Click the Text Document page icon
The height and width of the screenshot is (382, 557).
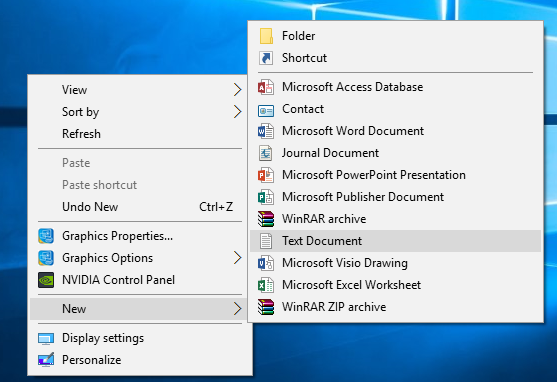266,241
